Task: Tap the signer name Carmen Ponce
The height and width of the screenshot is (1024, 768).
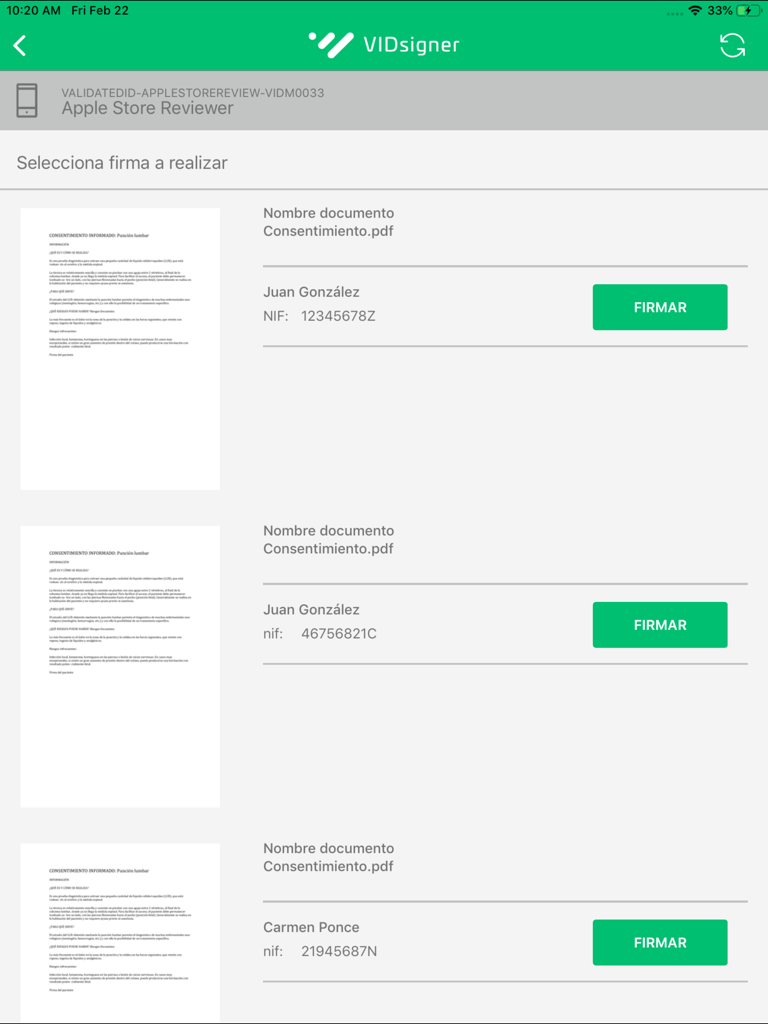Action: tap(310, 927)
